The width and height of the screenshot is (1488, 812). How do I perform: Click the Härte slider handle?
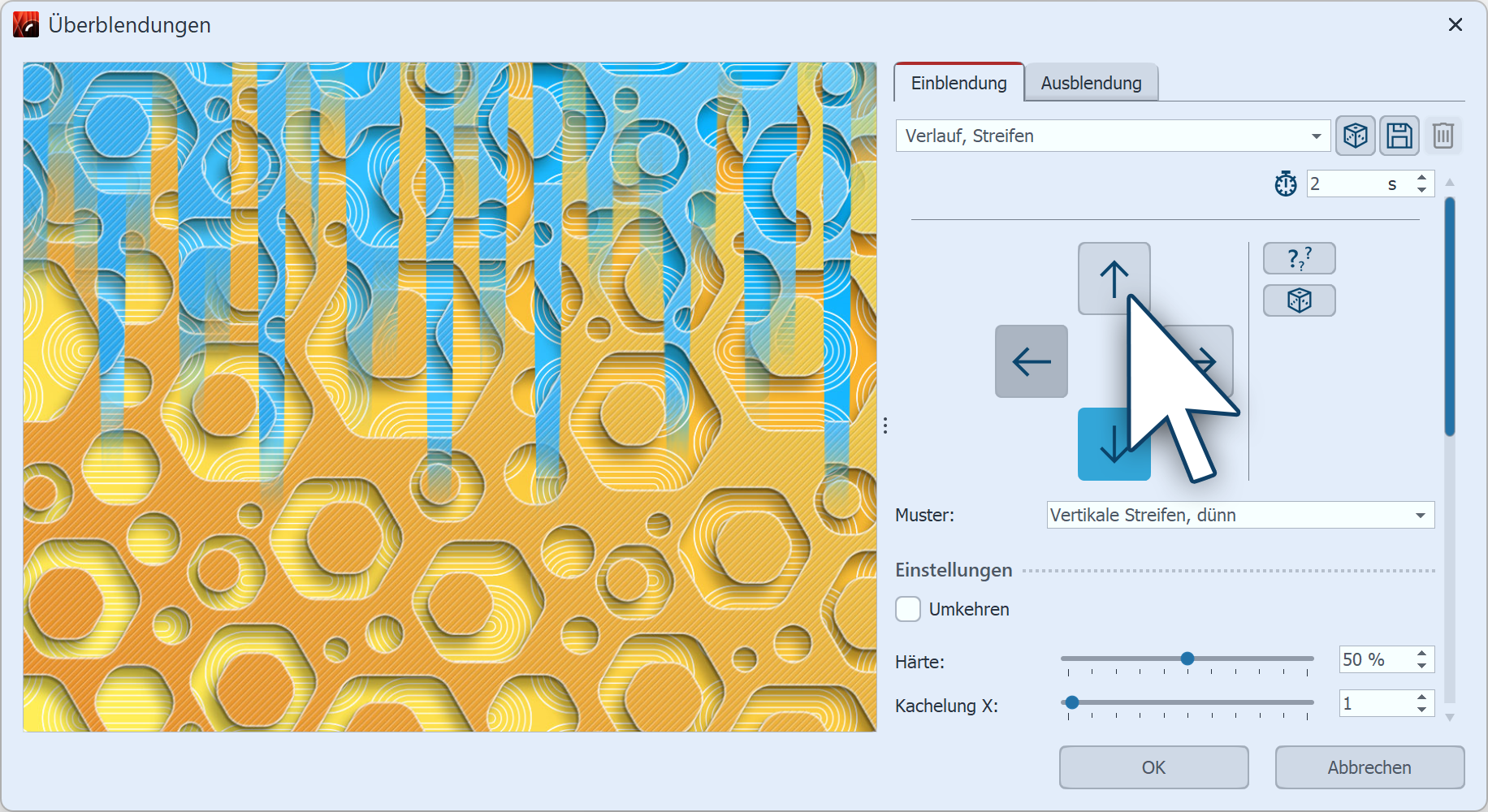(1187, 659)
